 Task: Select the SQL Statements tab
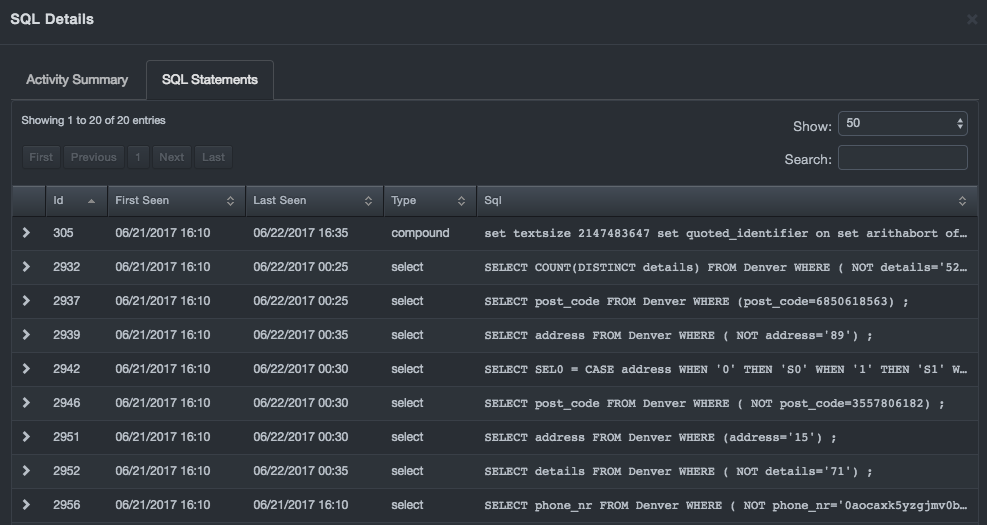(210, 80)
